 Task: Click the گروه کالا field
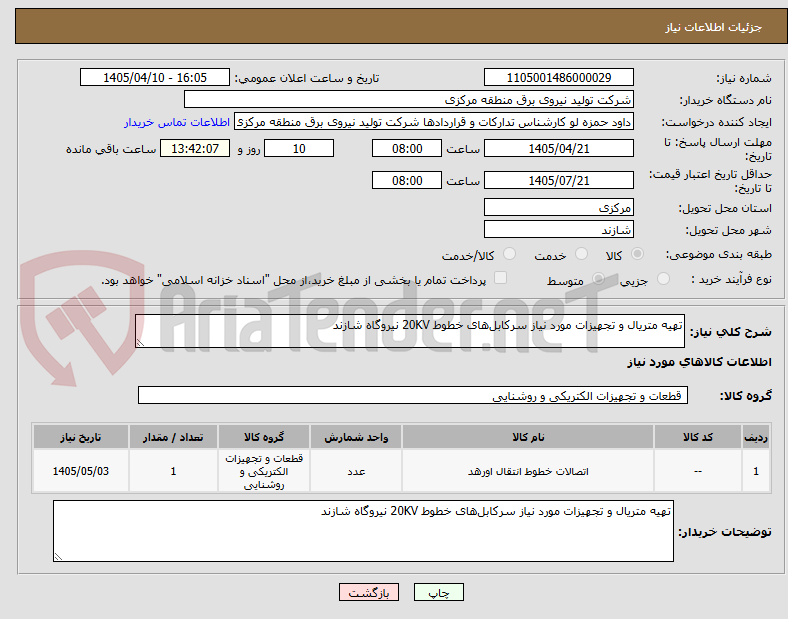pos(413,395)
